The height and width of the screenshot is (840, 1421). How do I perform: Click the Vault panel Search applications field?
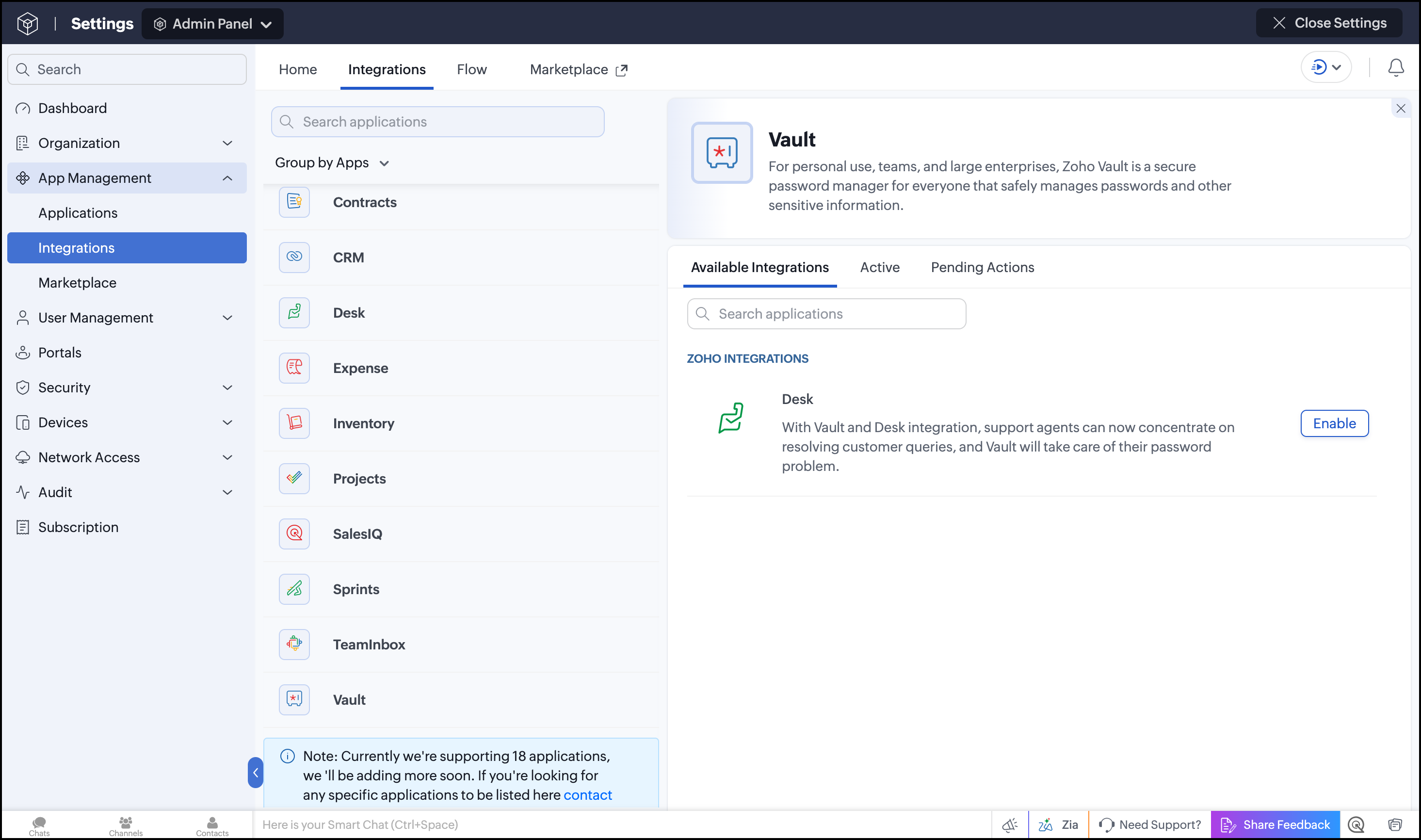click(826, 314)
